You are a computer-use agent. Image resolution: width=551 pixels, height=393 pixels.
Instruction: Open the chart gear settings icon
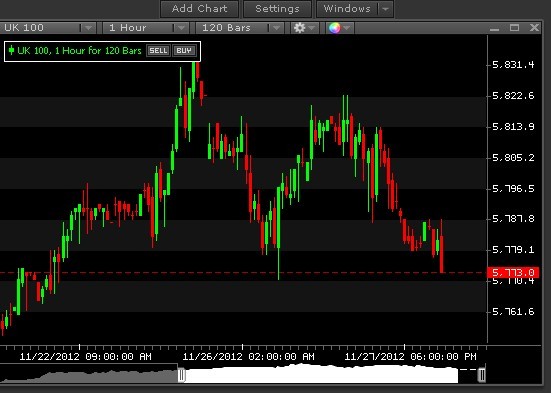point(299,28)
